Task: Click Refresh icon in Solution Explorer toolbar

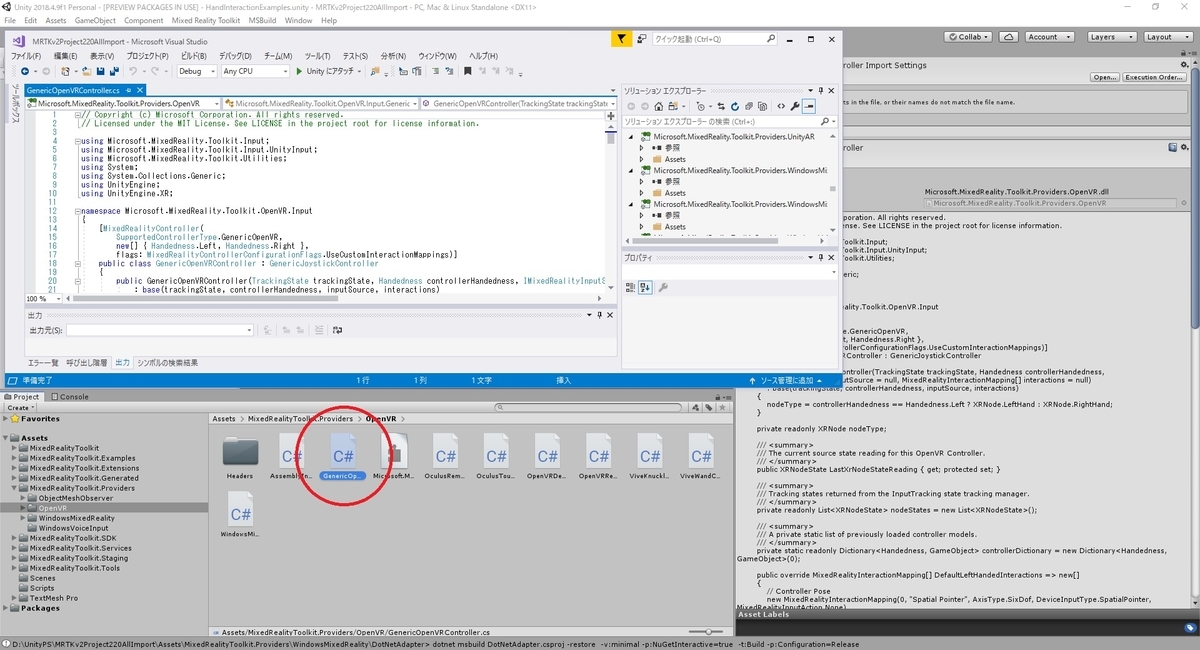Action: tap(735, 106)
